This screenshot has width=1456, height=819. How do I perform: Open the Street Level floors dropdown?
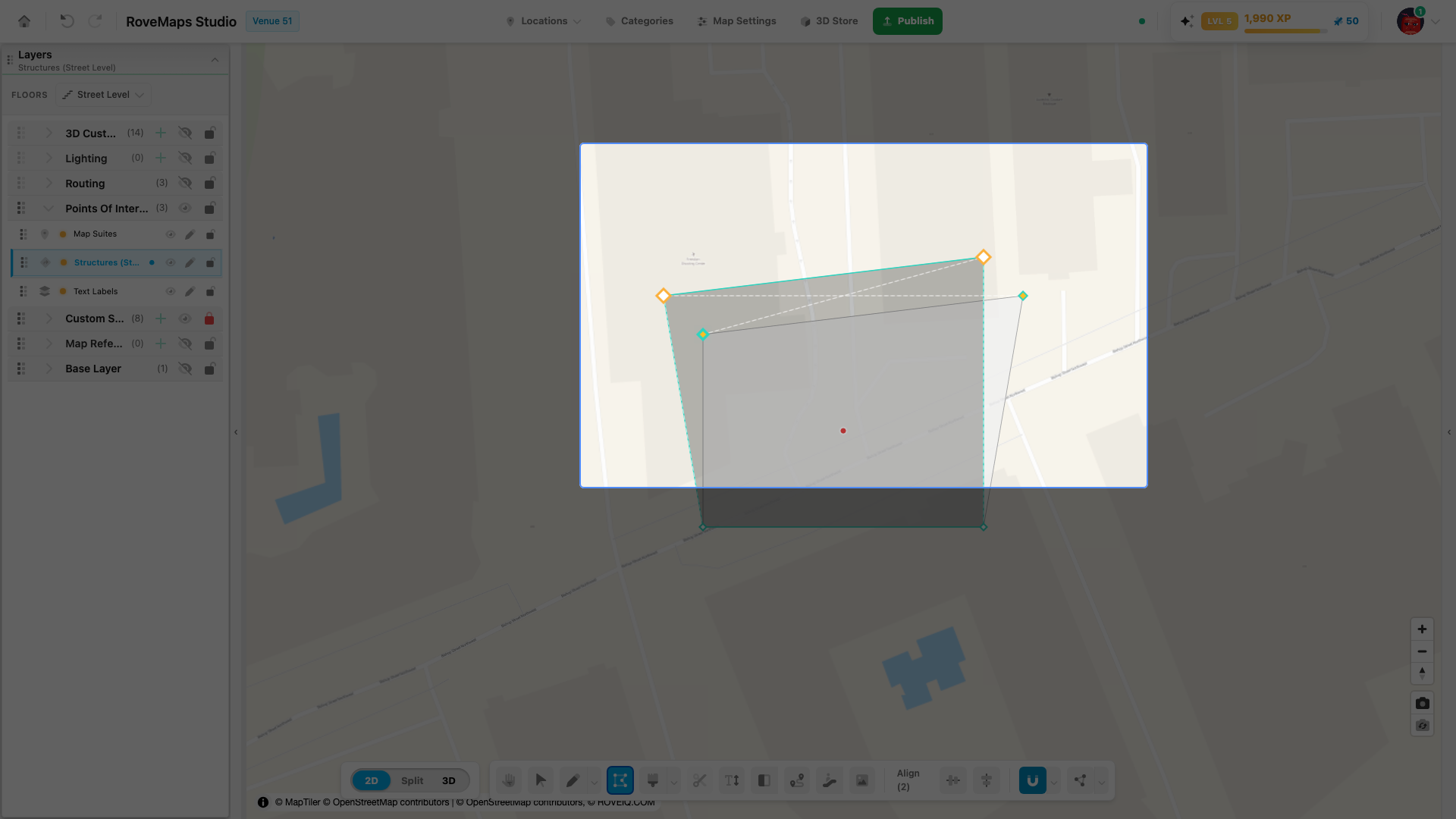pos(103,95)
